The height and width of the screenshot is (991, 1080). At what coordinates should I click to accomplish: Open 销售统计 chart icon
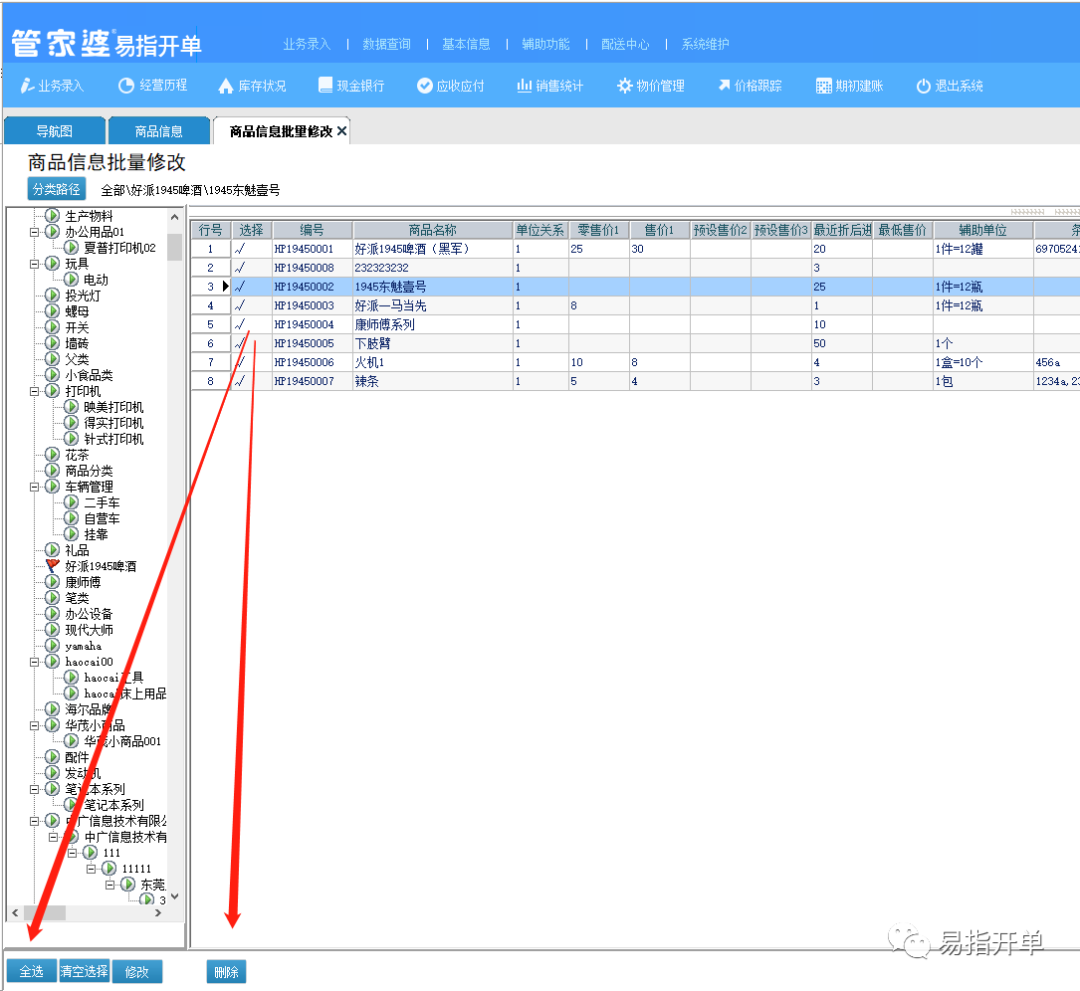tap(525, 85)
